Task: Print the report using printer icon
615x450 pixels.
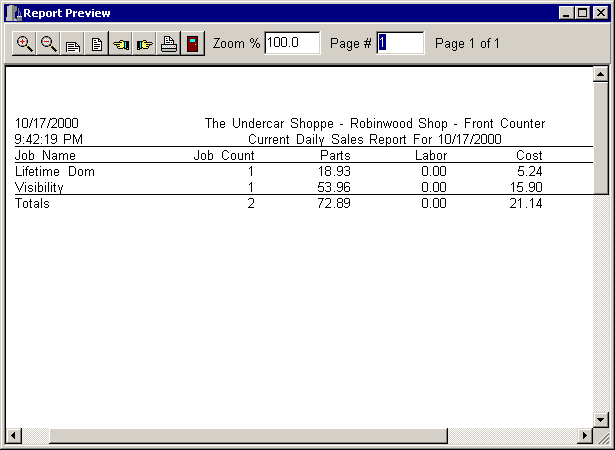Action: [169, 44]
